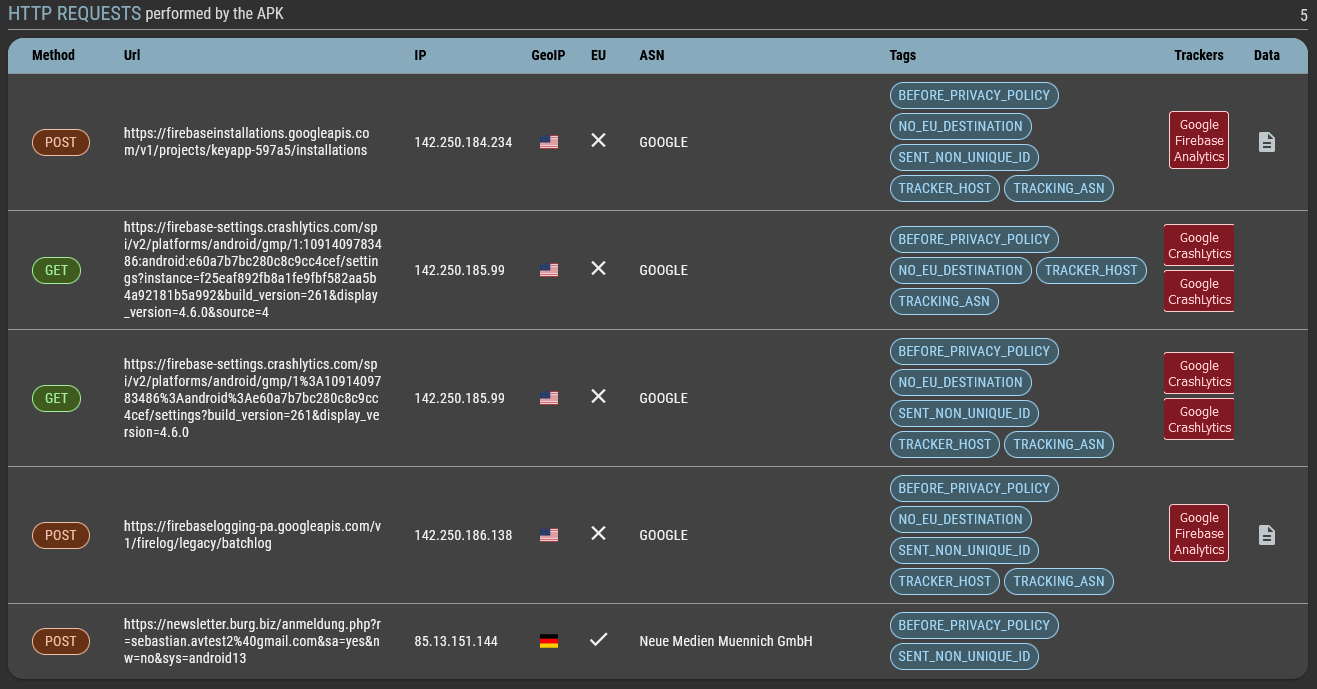
Task: Open data document icon for firebaseinstallations request
Action: pyautogui.click(x=1266, y=142)
